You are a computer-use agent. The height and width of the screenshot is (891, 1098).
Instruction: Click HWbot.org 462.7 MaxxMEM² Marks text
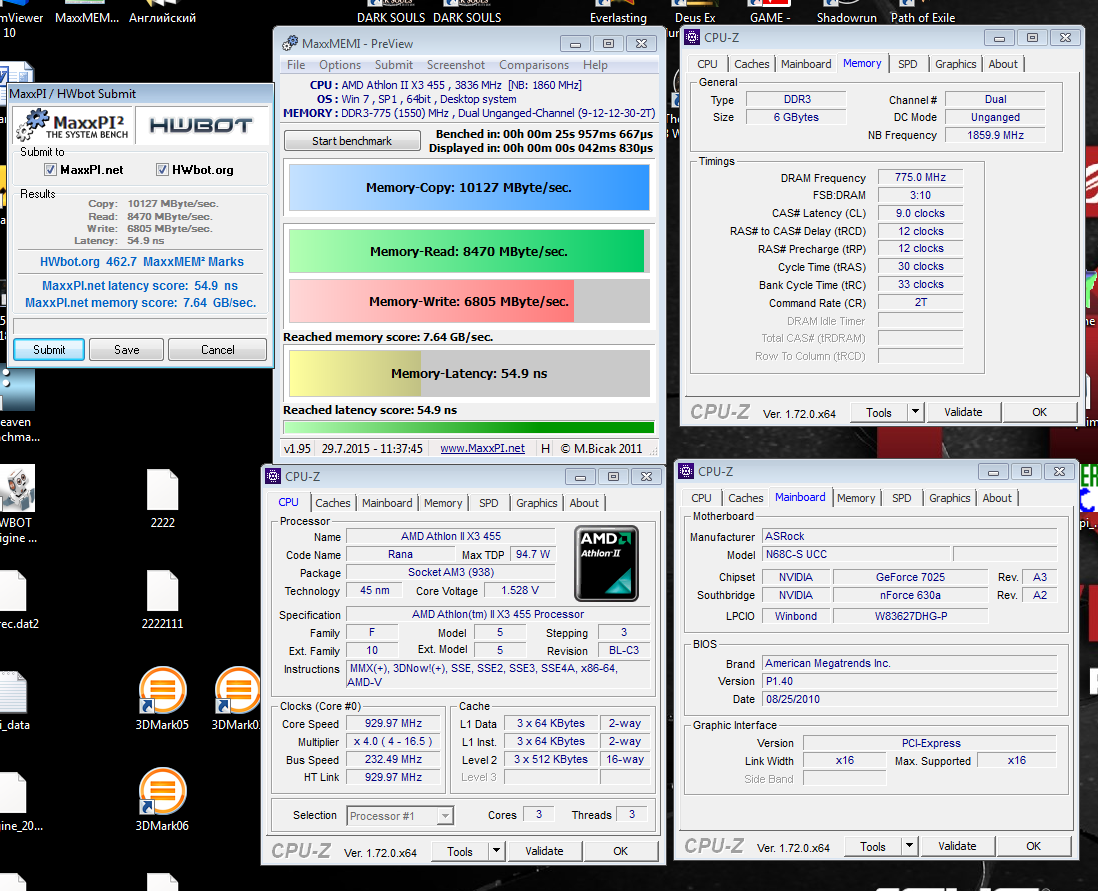coord(141,261)
